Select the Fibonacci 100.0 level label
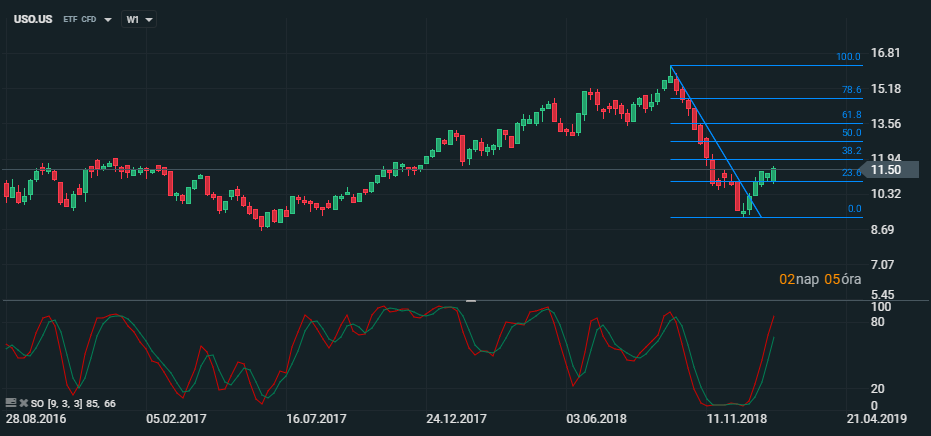Viewport: 931px width, 436px height. click(x=848, y=57)
